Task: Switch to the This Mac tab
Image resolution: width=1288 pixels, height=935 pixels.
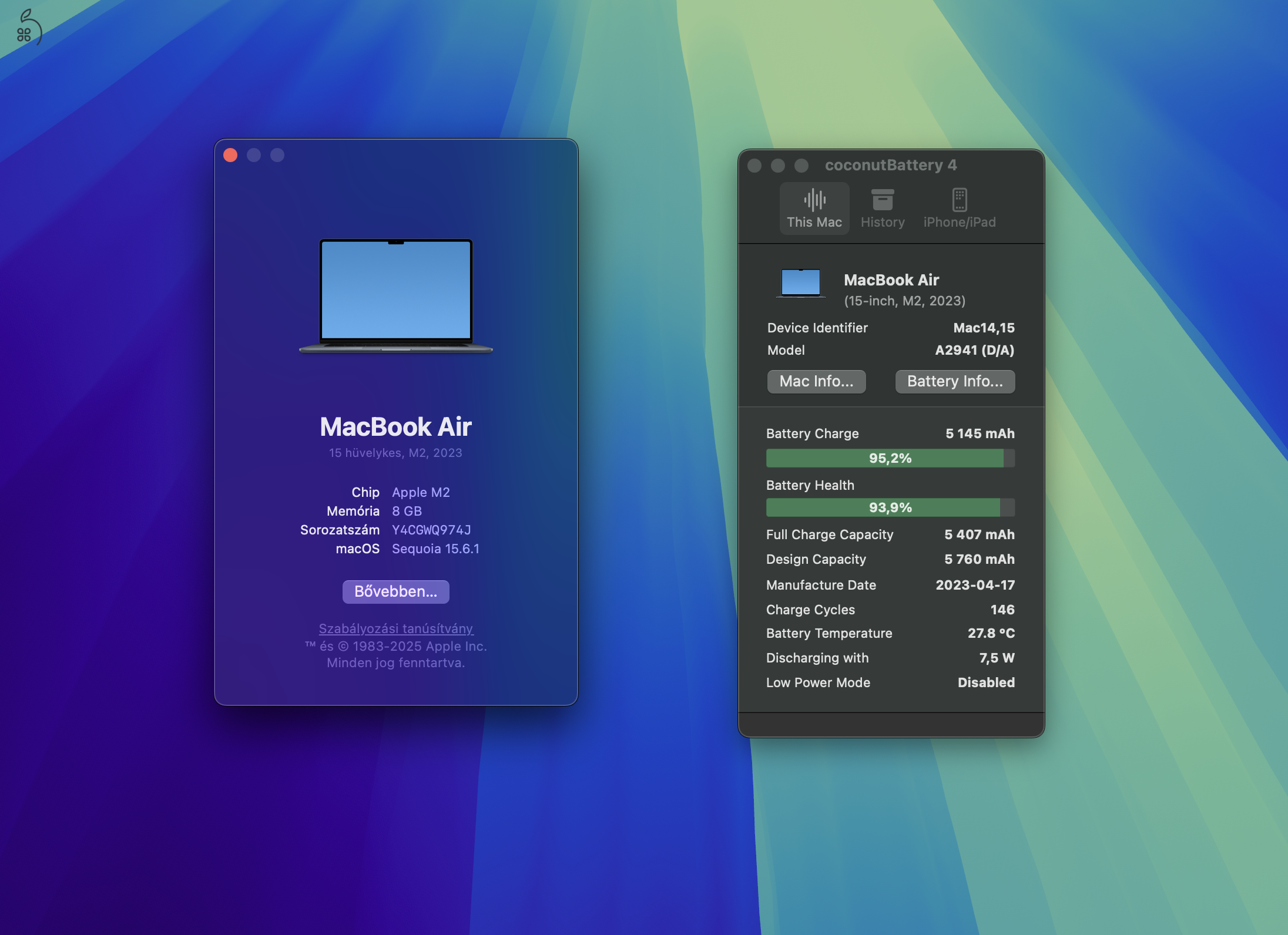Action: point(814,208)
